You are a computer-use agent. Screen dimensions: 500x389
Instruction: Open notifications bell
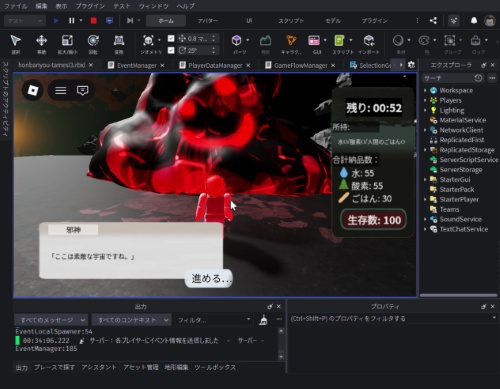pyautogui.click(x=474, y=21)
